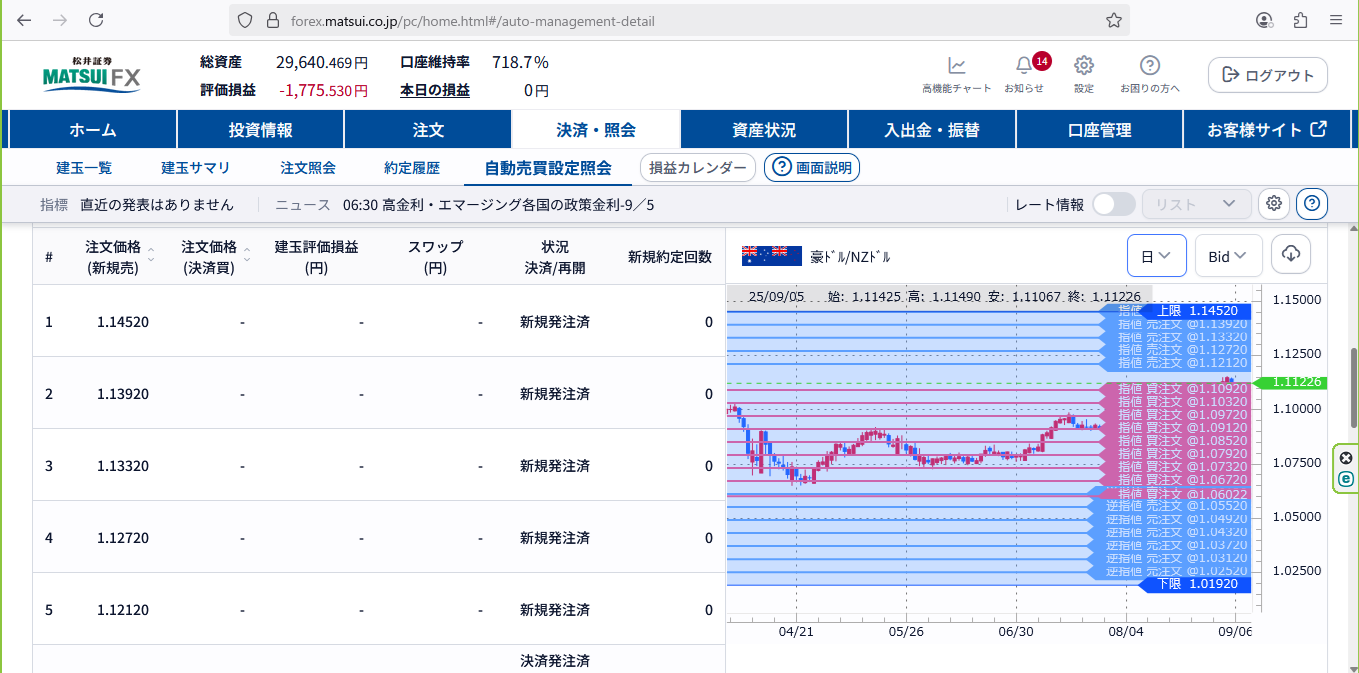Bookmark this page with the star icon
Viewport: 1359px width, 673px height.
pos(1114,20)
